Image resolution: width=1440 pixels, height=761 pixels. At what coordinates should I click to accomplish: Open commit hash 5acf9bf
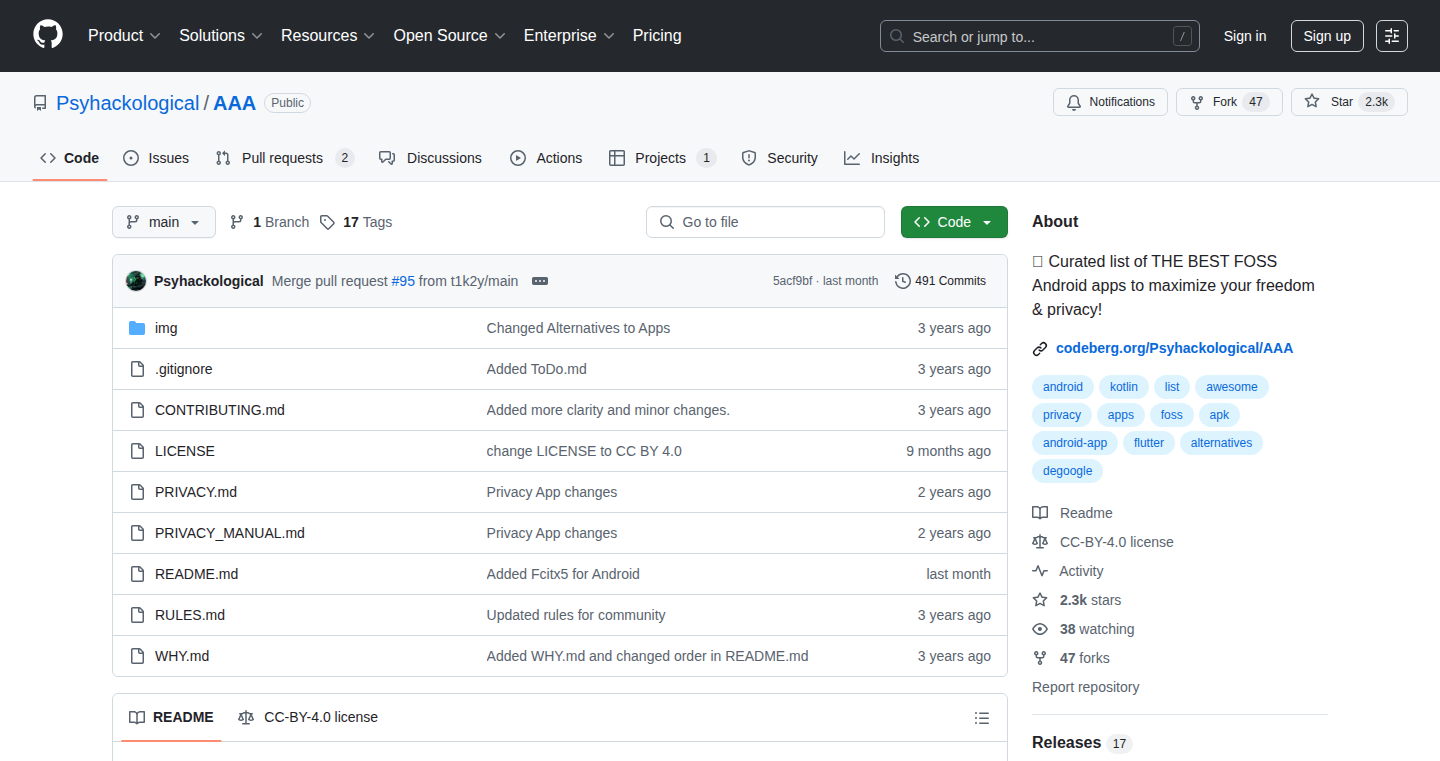click(792, 281)
